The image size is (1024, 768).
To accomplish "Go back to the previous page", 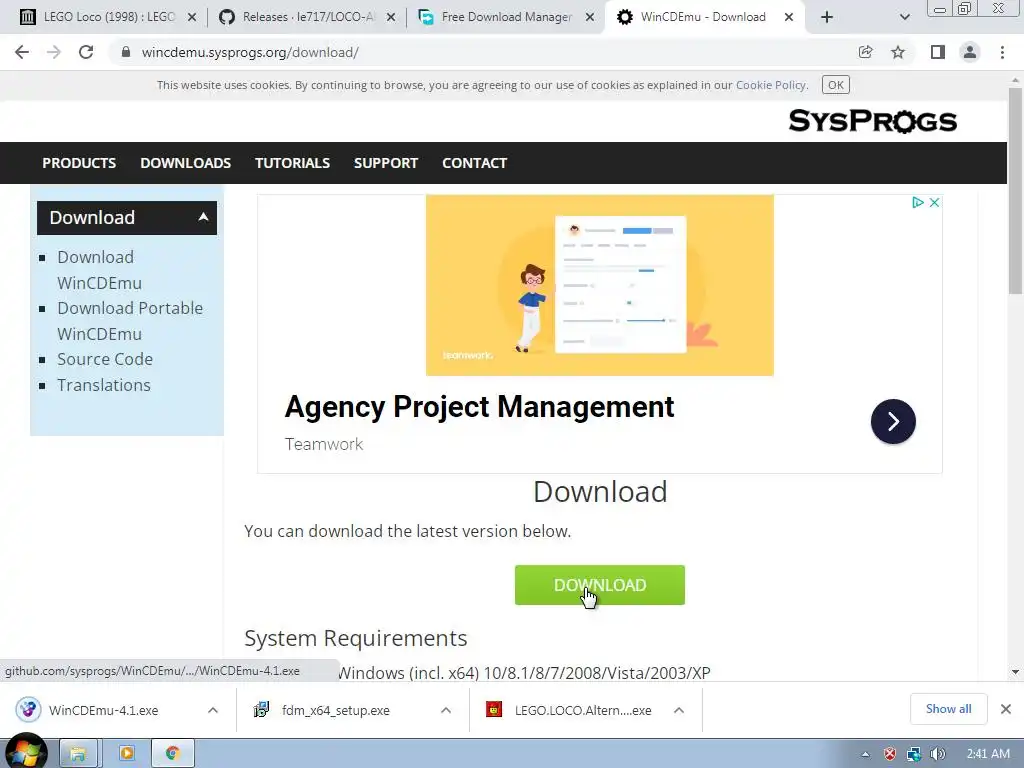I will click(22, 52).
